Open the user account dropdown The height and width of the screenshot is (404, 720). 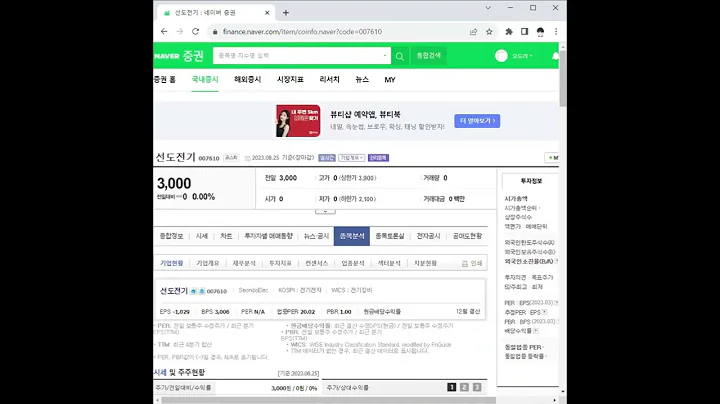click(522, 56)
